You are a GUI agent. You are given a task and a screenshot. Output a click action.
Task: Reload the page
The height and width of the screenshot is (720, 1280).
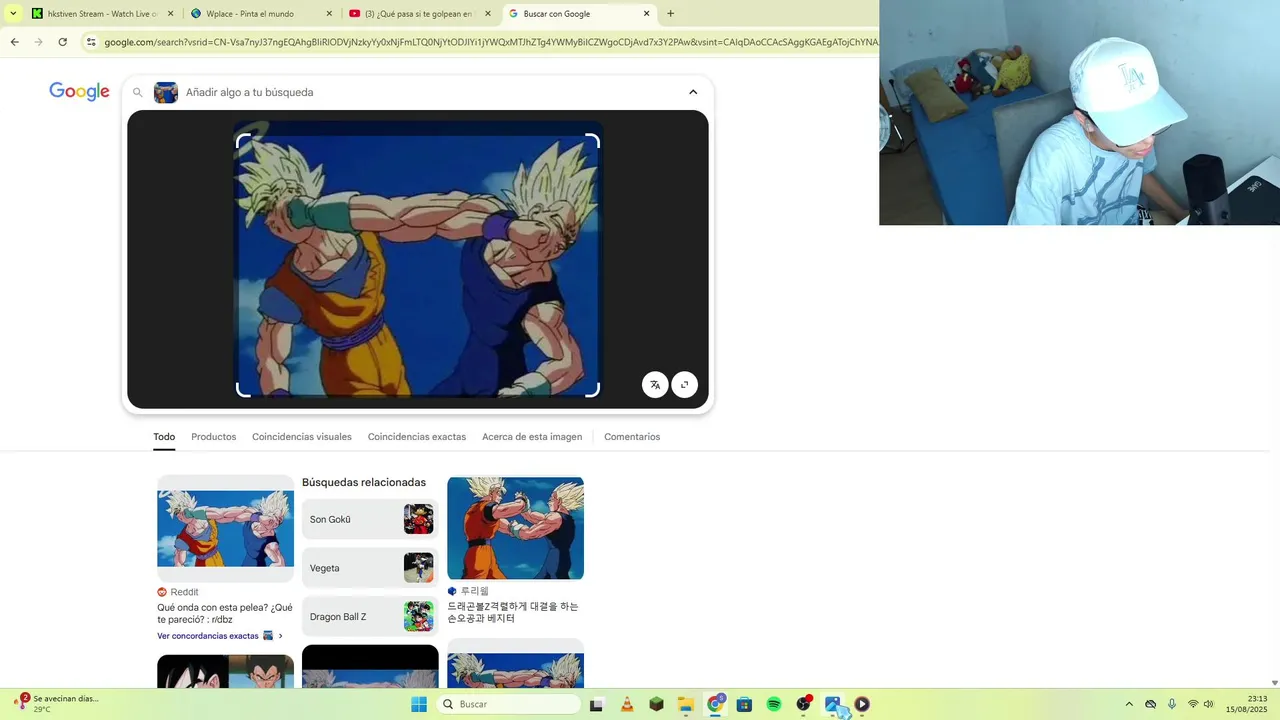point(62,42)
